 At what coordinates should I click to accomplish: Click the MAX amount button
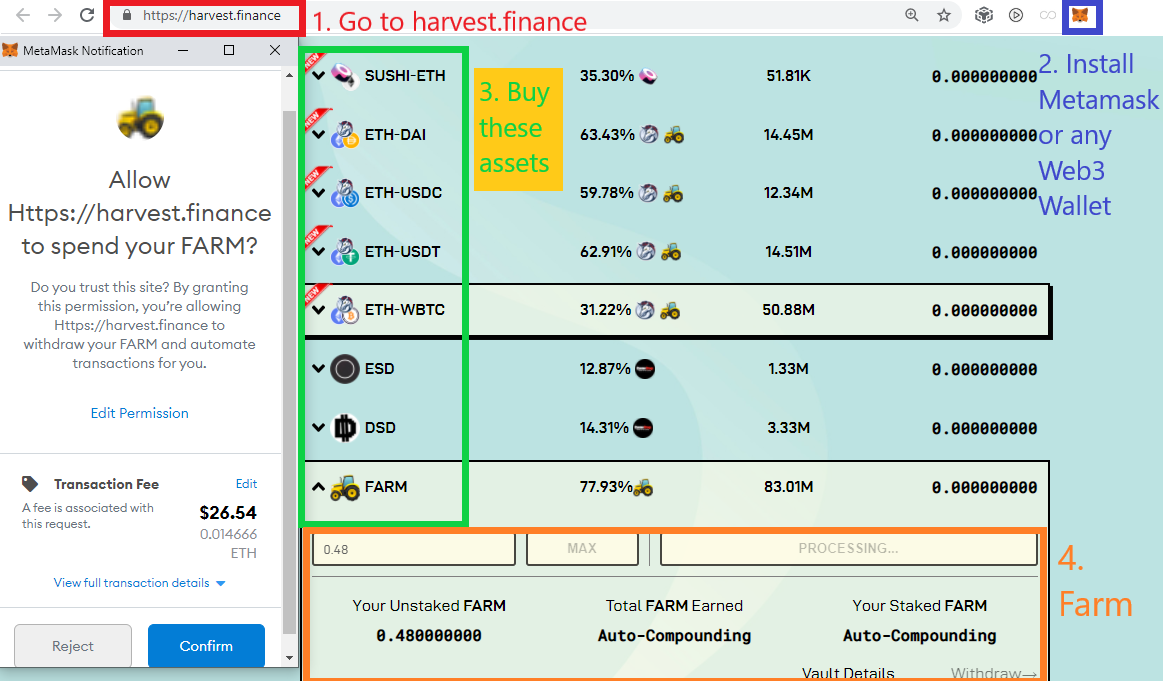(582, 549)
